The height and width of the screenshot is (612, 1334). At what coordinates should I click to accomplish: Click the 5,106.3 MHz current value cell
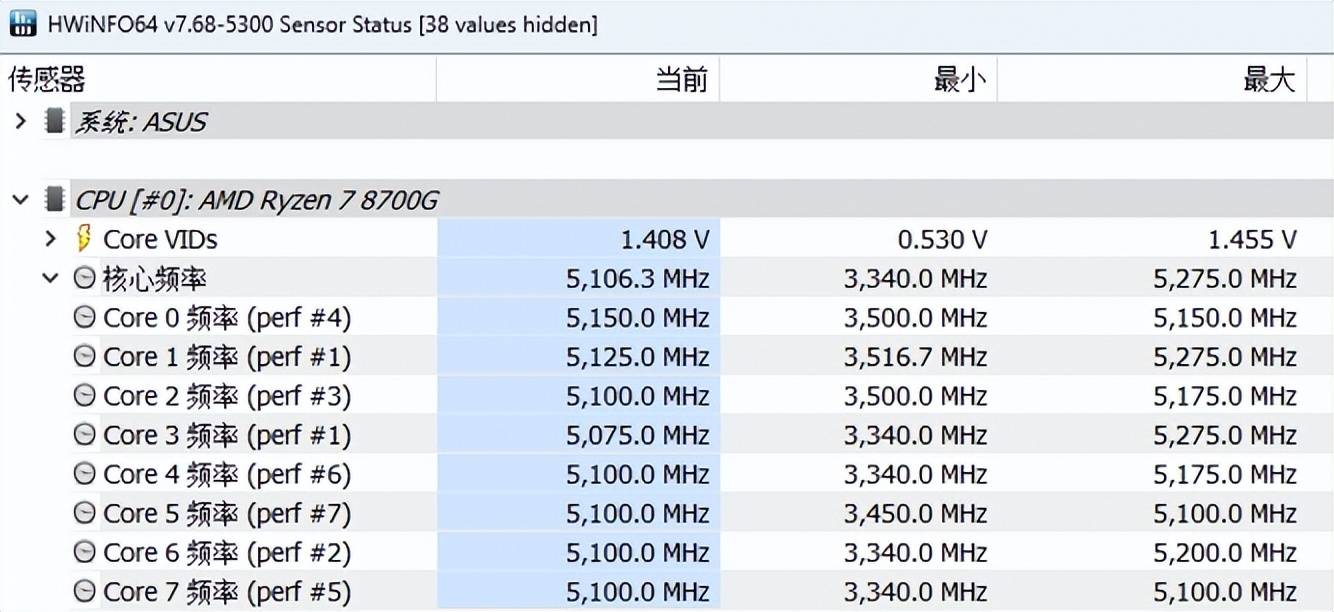click(637, 279)
